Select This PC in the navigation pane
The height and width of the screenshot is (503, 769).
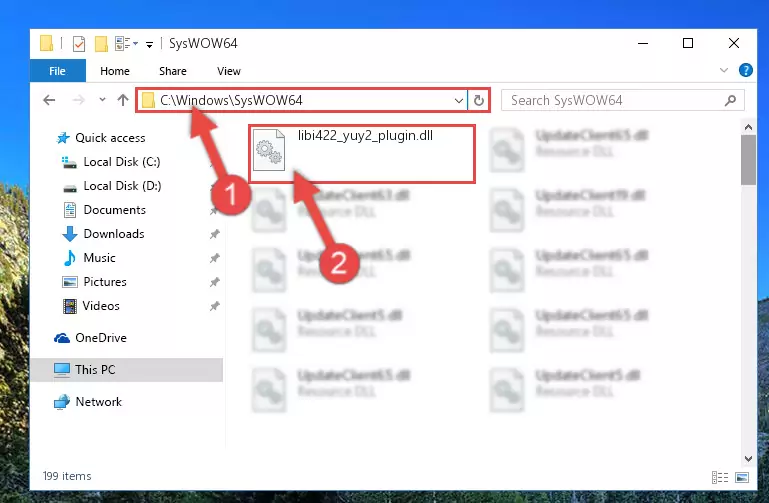(95, 370)
